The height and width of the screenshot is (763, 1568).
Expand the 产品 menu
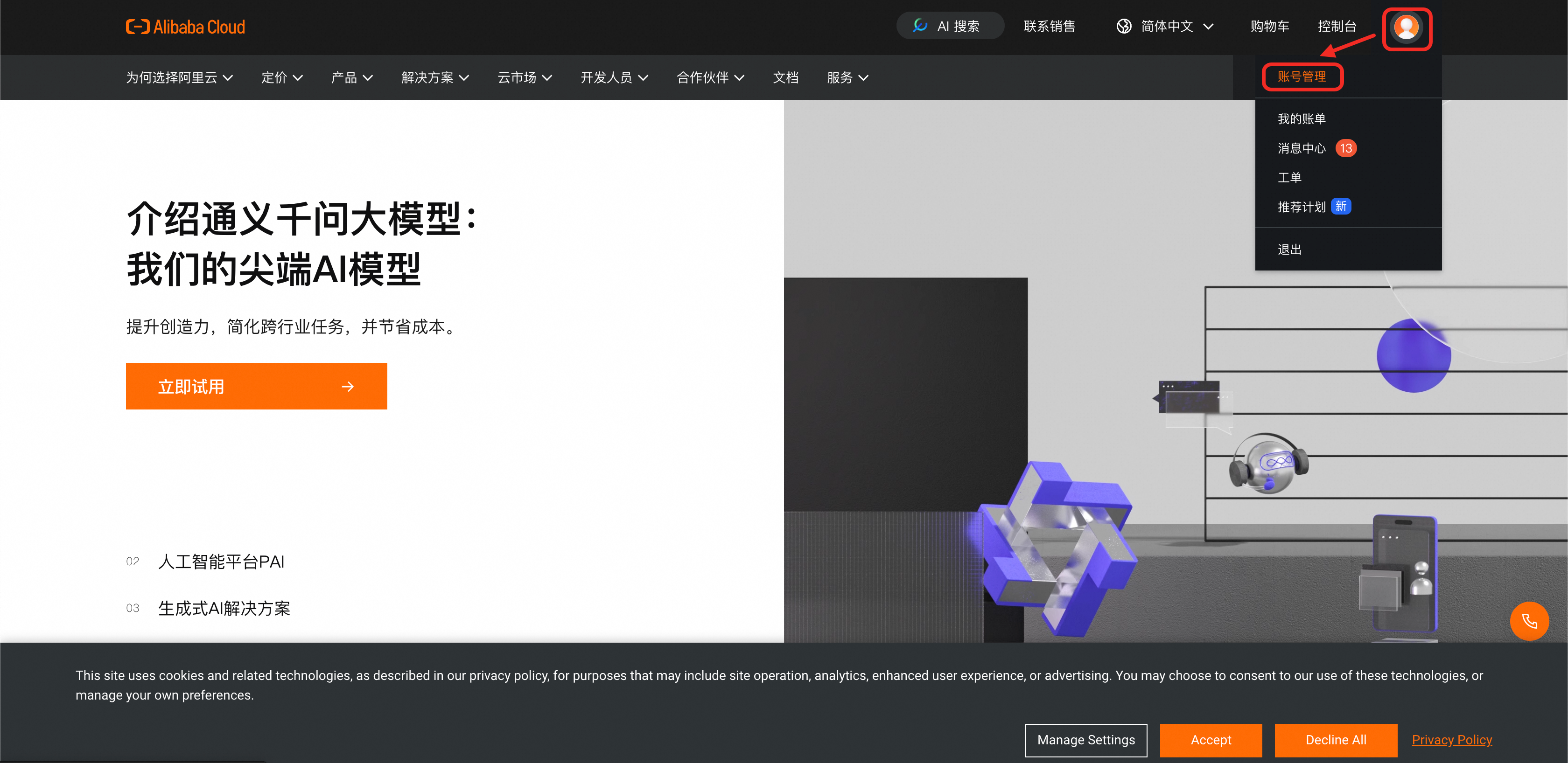point(352,77)
